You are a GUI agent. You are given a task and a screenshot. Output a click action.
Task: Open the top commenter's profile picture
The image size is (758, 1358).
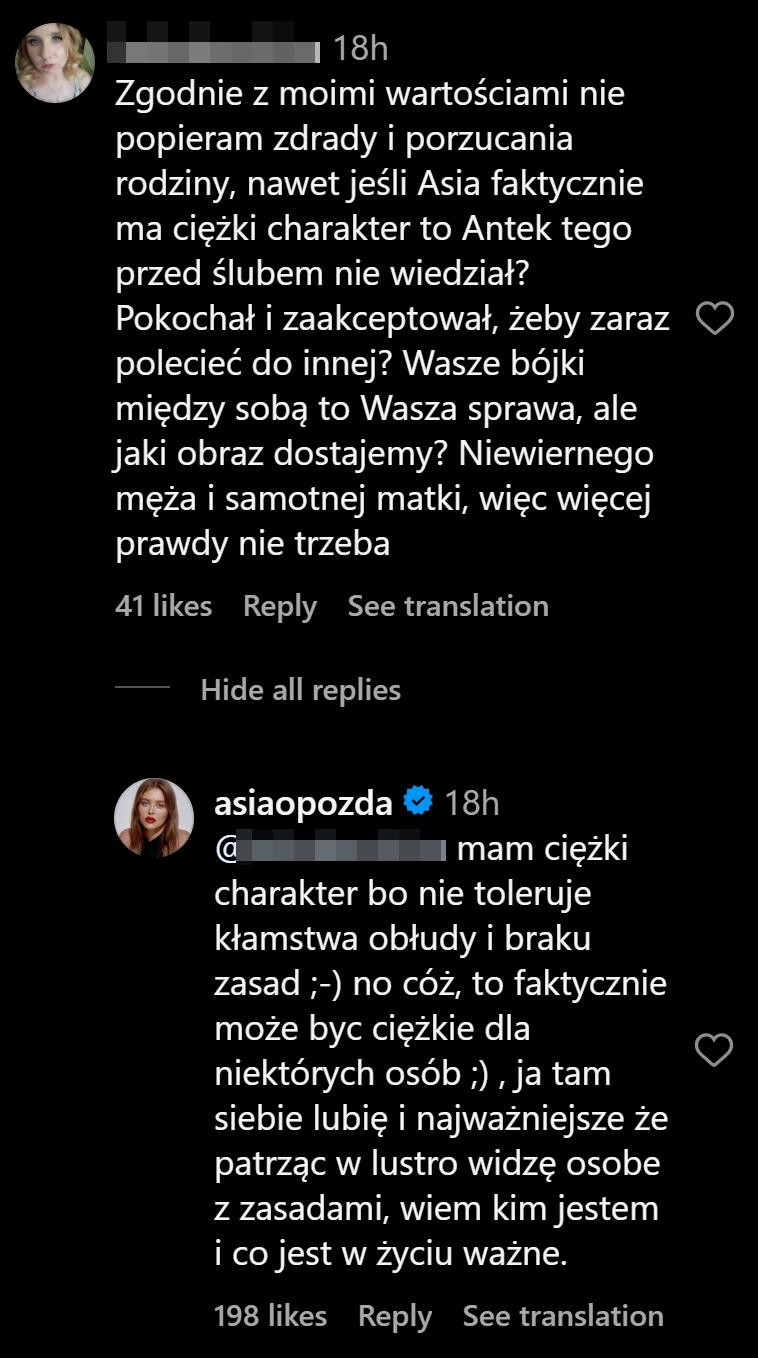pos(55,62)
